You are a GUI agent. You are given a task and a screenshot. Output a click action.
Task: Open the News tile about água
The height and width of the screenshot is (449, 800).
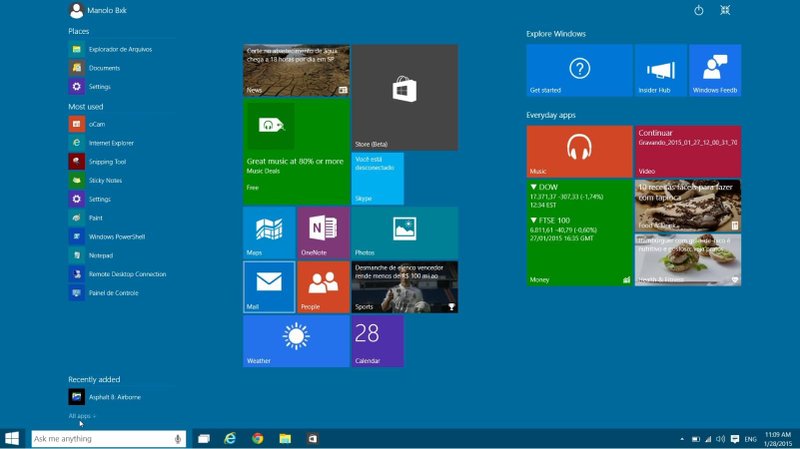[x=296, y=70]
